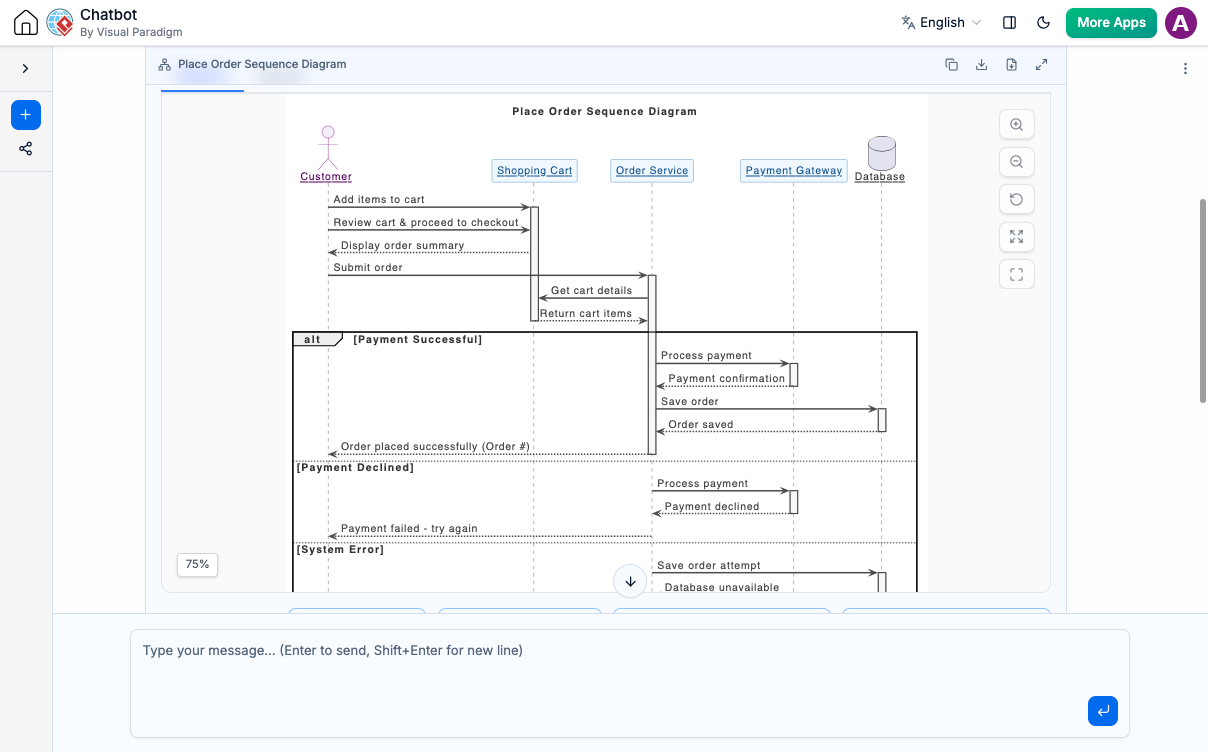Screen dimensions: 1208x752
Task: Click the 'Save order attempt' message
Action: (x=709, y=566)
